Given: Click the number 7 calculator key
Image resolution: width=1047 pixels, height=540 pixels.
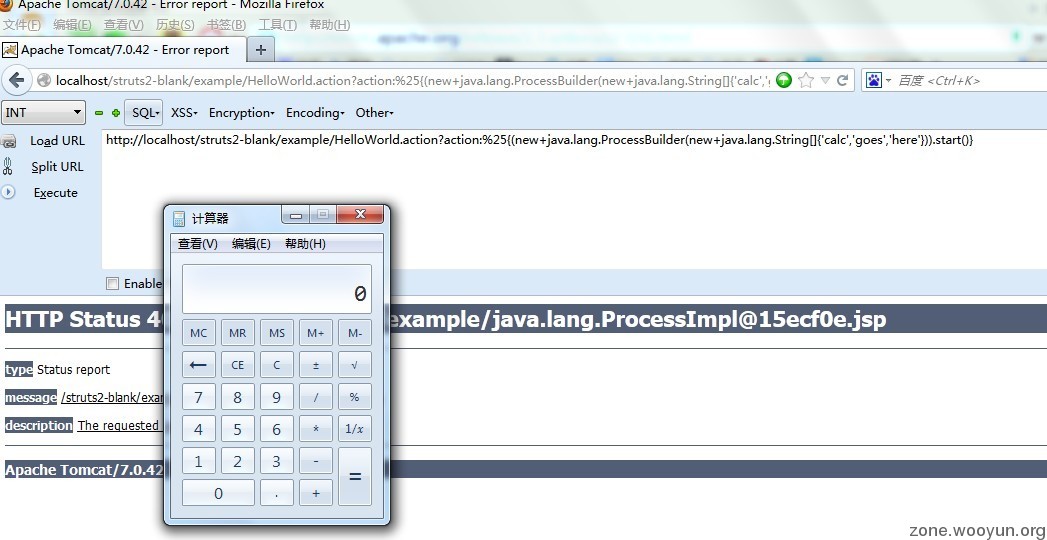Looking at the screenshot, I should (198, 397).
